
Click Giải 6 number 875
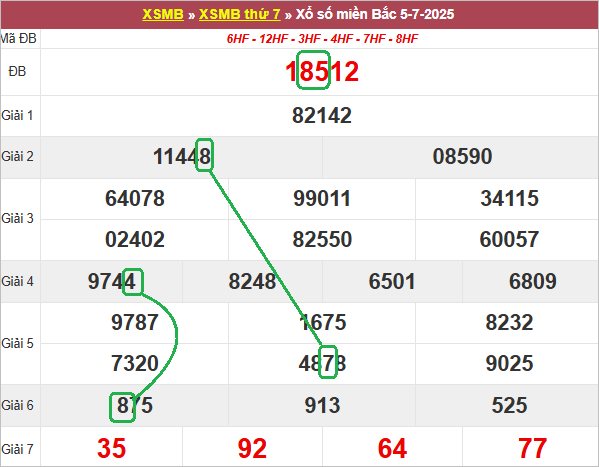click(x=135, y=405)
